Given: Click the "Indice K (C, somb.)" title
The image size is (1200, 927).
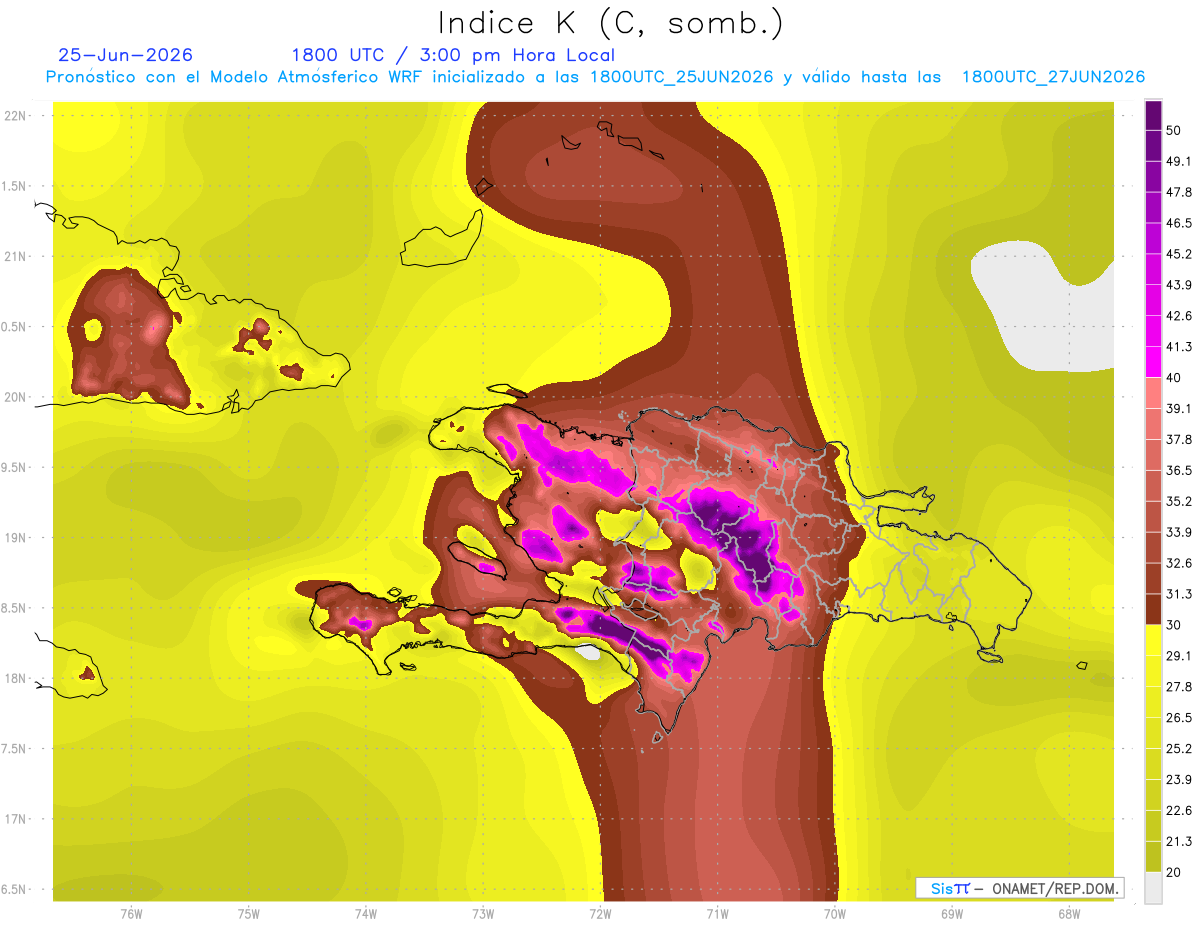Looking at the screenshot, I should click(x=610, y=23).
